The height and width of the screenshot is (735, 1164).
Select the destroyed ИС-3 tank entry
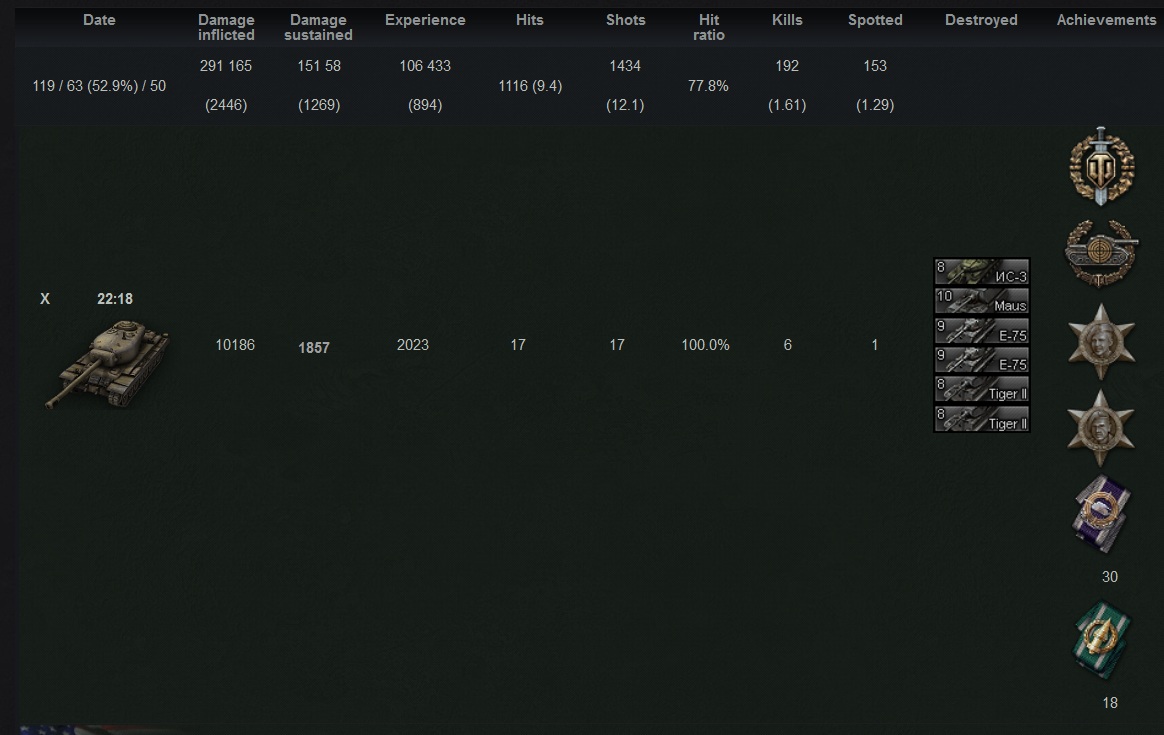click(x=981, y=273)
